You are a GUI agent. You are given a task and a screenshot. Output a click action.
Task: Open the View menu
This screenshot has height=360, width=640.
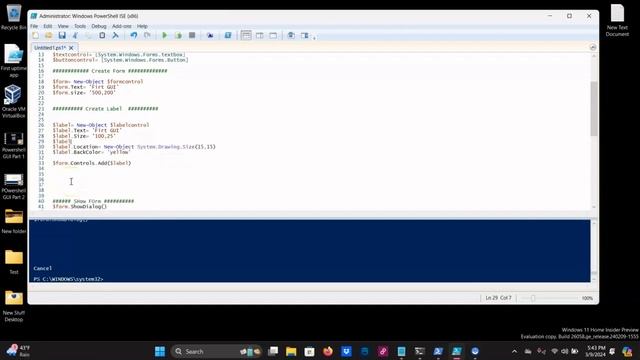(x=63, y=26)
